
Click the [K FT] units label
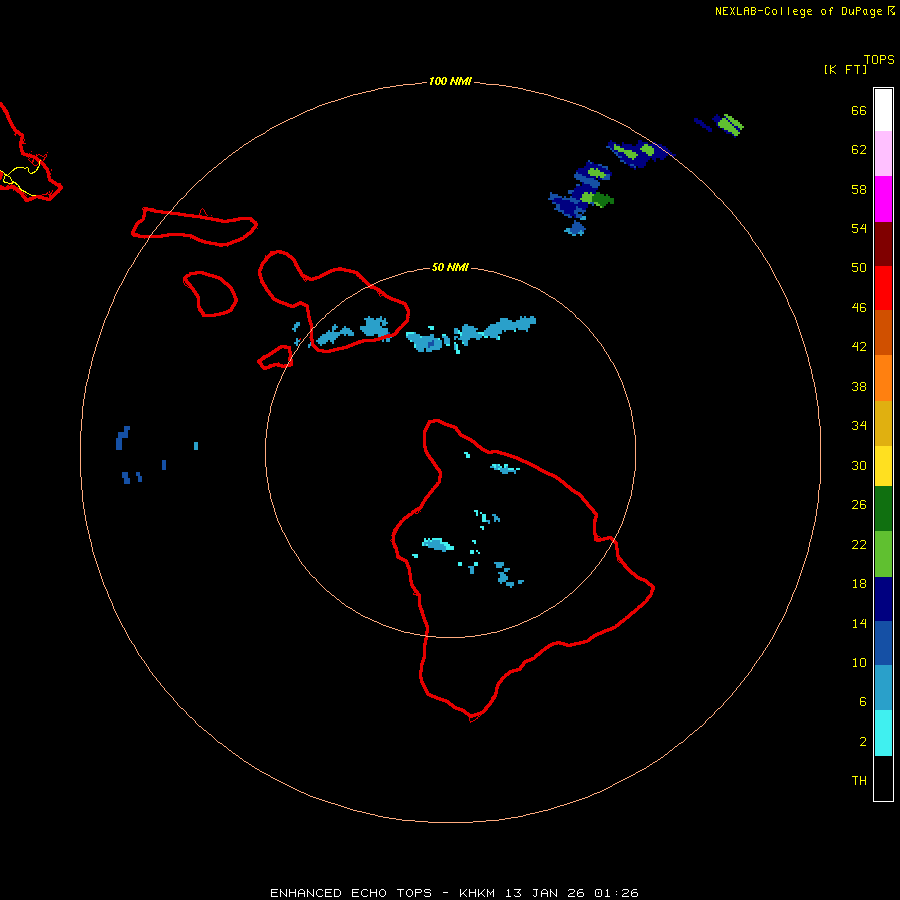click(845, 69)
